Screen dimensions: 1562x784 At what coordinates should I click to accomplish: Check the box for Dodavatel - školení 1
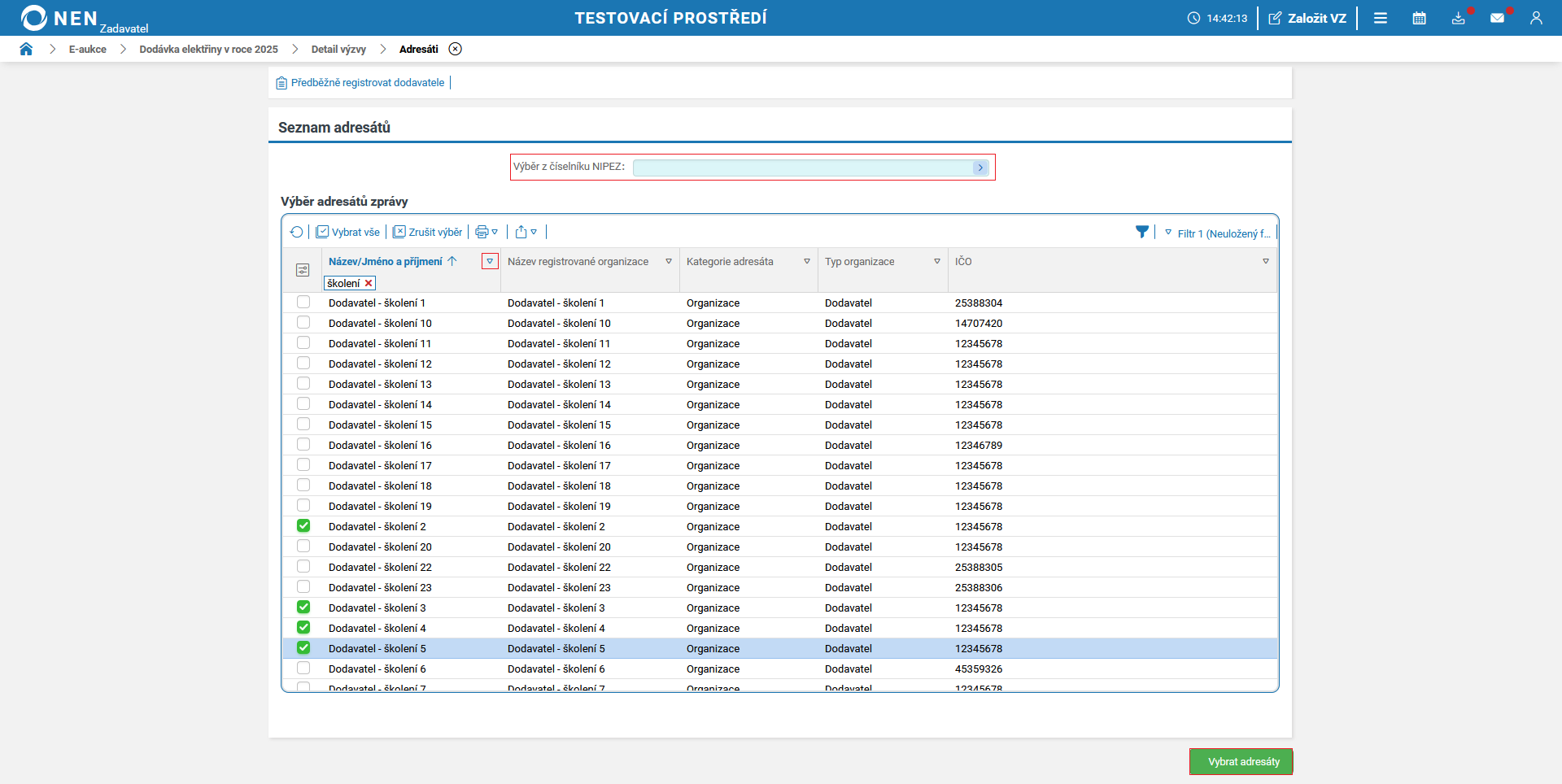tap(303, 303)
